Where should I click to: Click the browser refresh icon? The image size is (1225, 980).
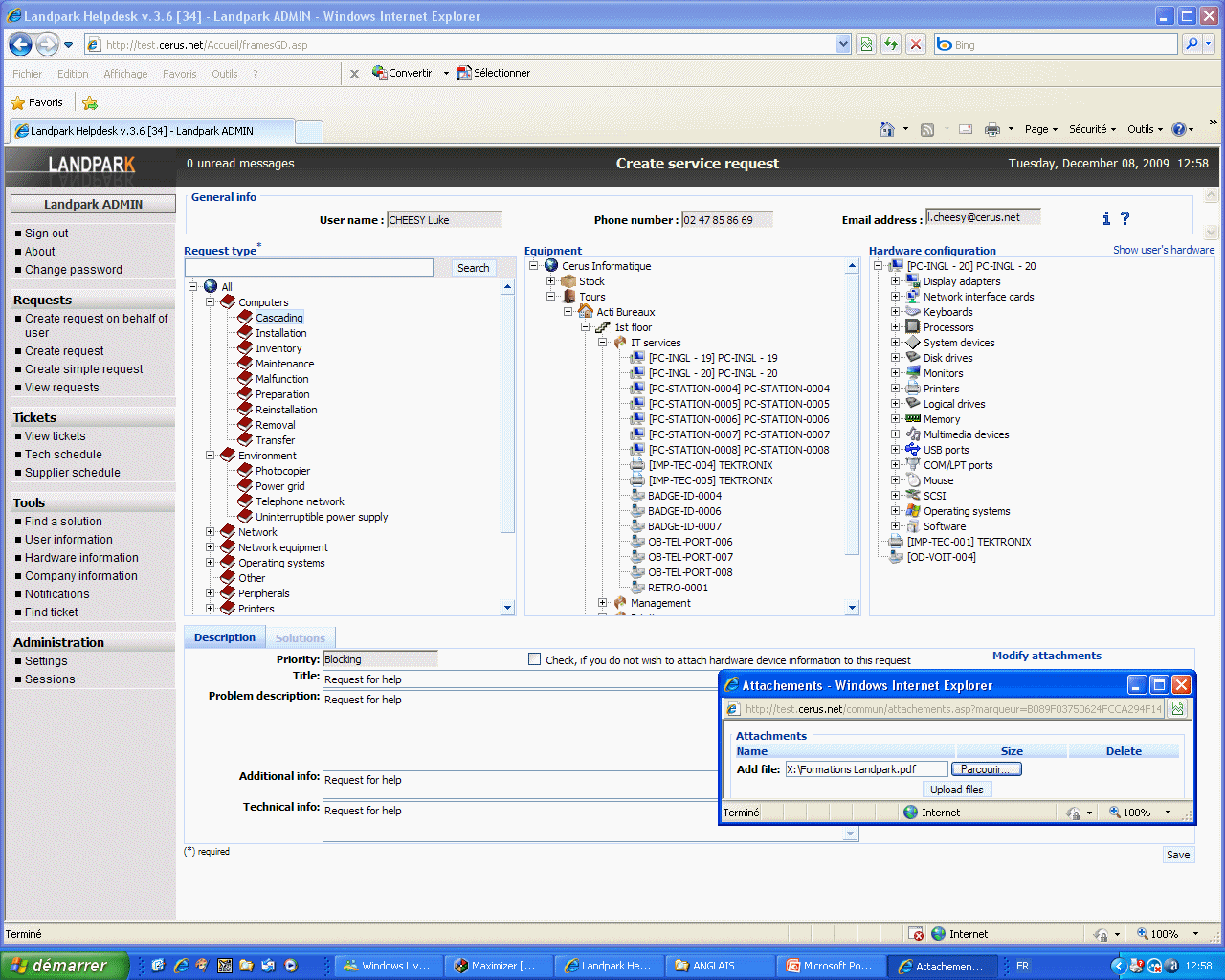(x=891, y=44)
